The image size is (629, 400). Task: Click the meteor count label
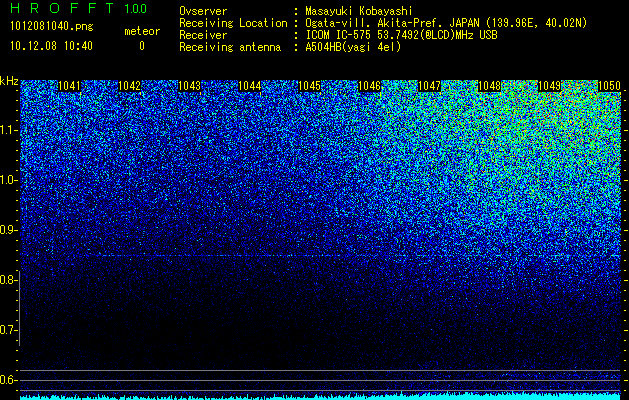142,31
